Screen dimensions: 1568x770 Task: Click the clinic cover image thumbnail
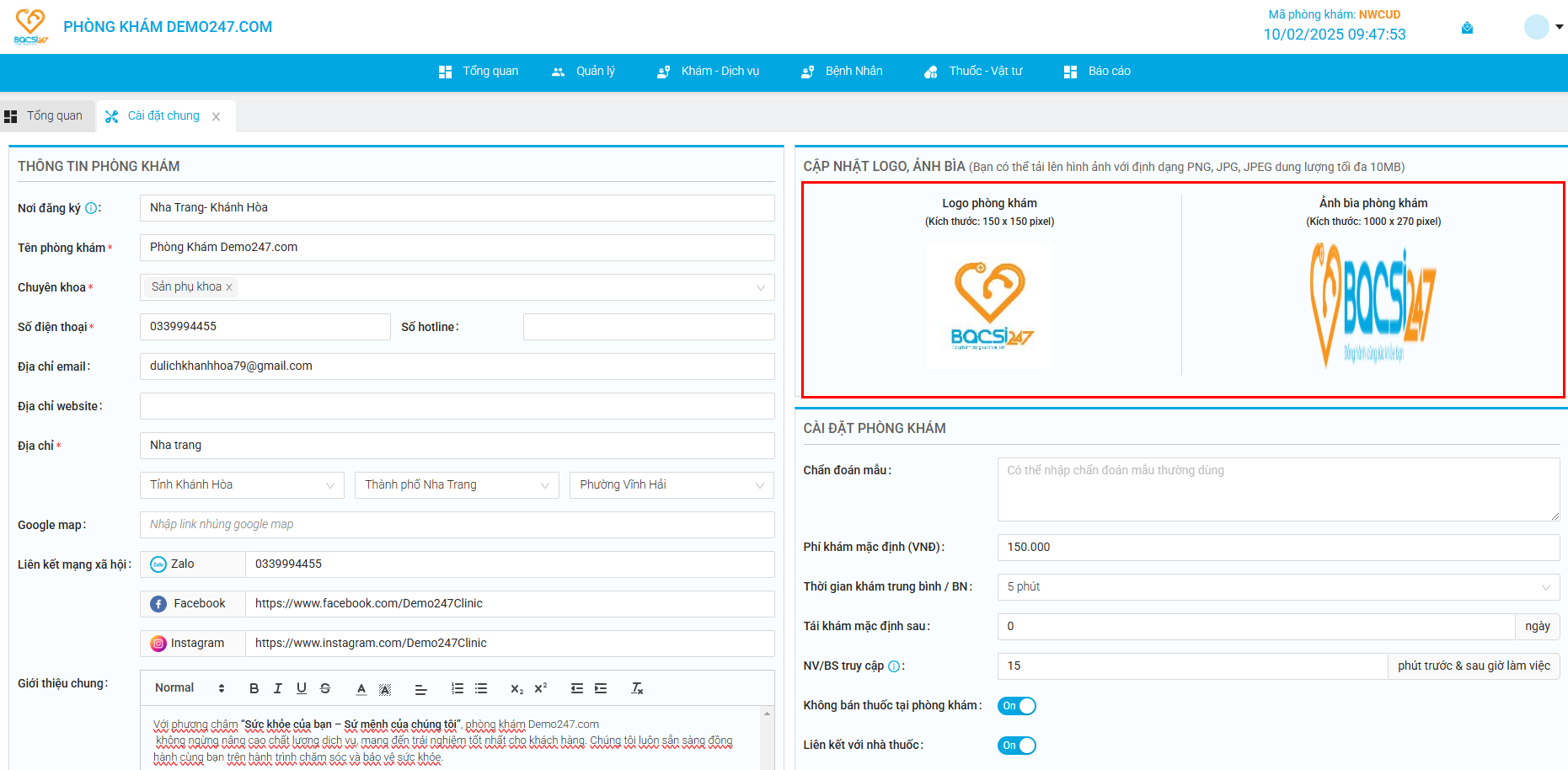1373,306
